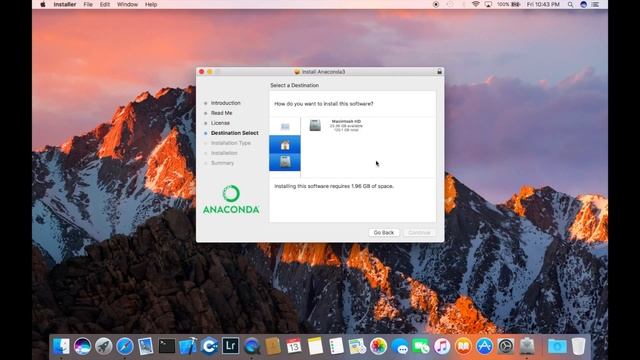This screenshot has width=640, height=360.
Task: Open QuickTime Player from the Dock
Action: point(252,347)
